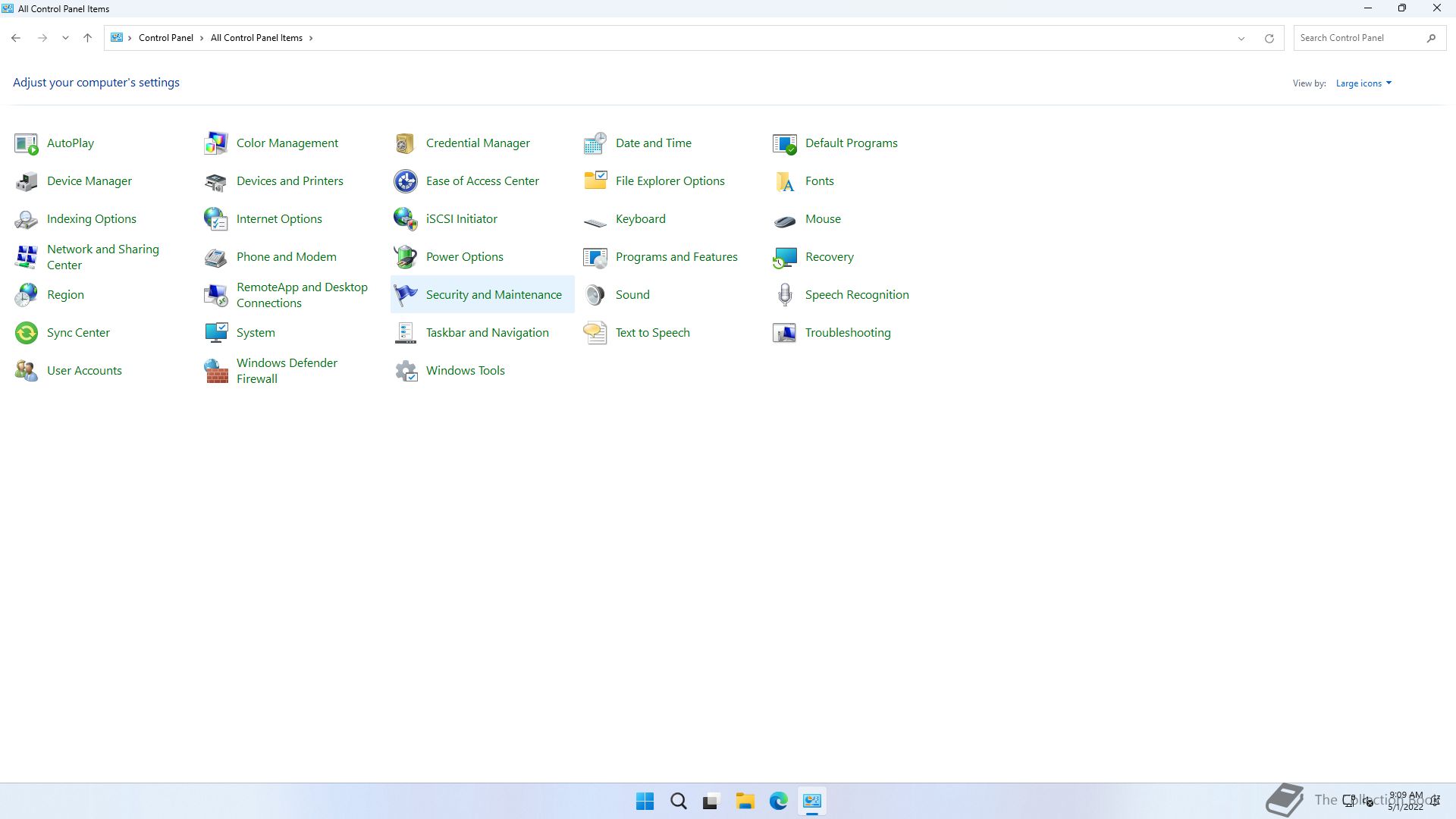Open the Troubleshooting icon
The image size is (1456, 819).
(785, 333)
